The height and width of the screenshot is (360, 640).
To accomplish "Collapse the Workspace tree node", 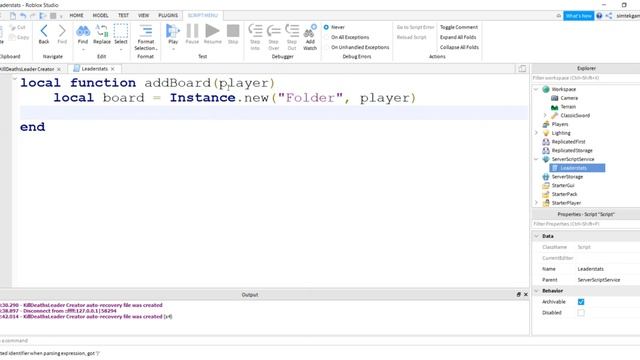I will click(x=536, y=89).
